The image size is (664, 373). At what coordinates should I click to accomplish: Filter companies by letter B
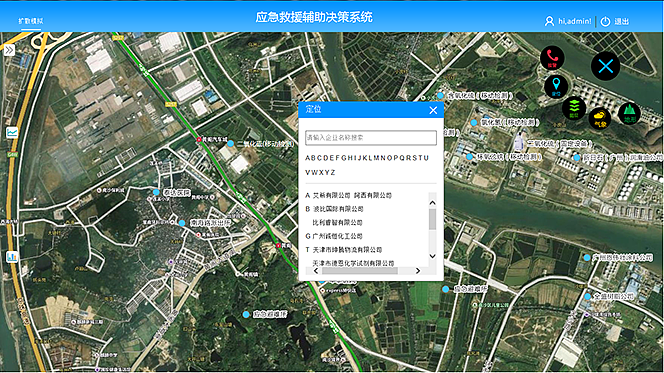[313, 158]
